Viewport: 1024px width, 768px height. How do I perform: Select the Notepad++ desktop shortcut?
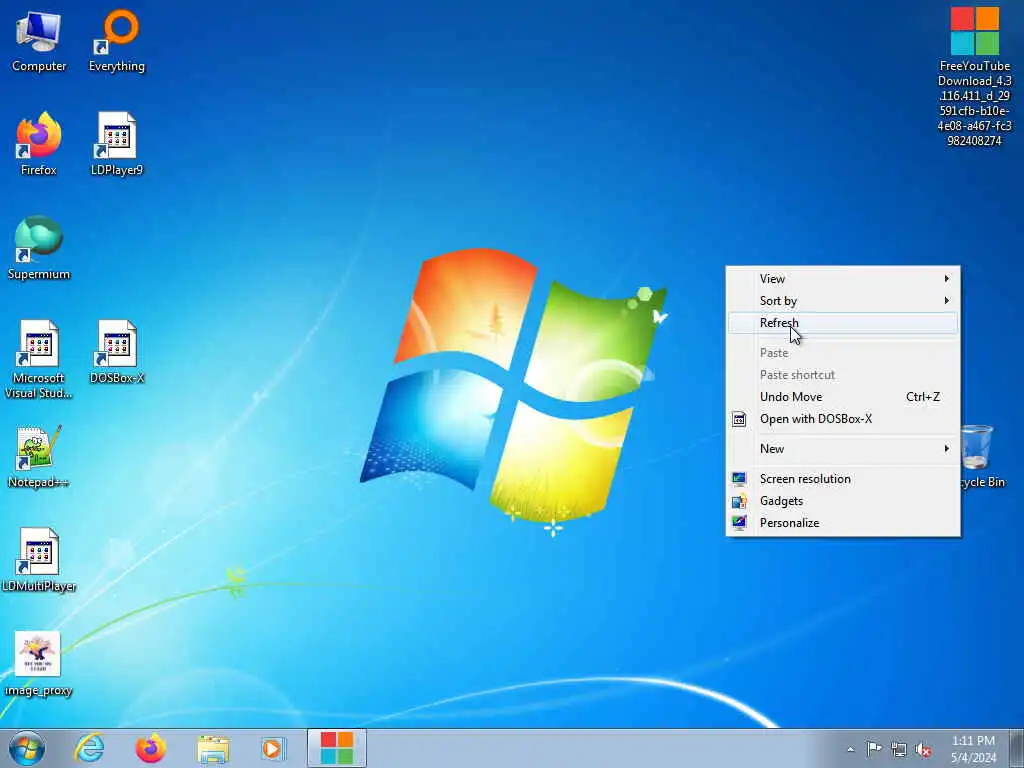coord(39,456)
